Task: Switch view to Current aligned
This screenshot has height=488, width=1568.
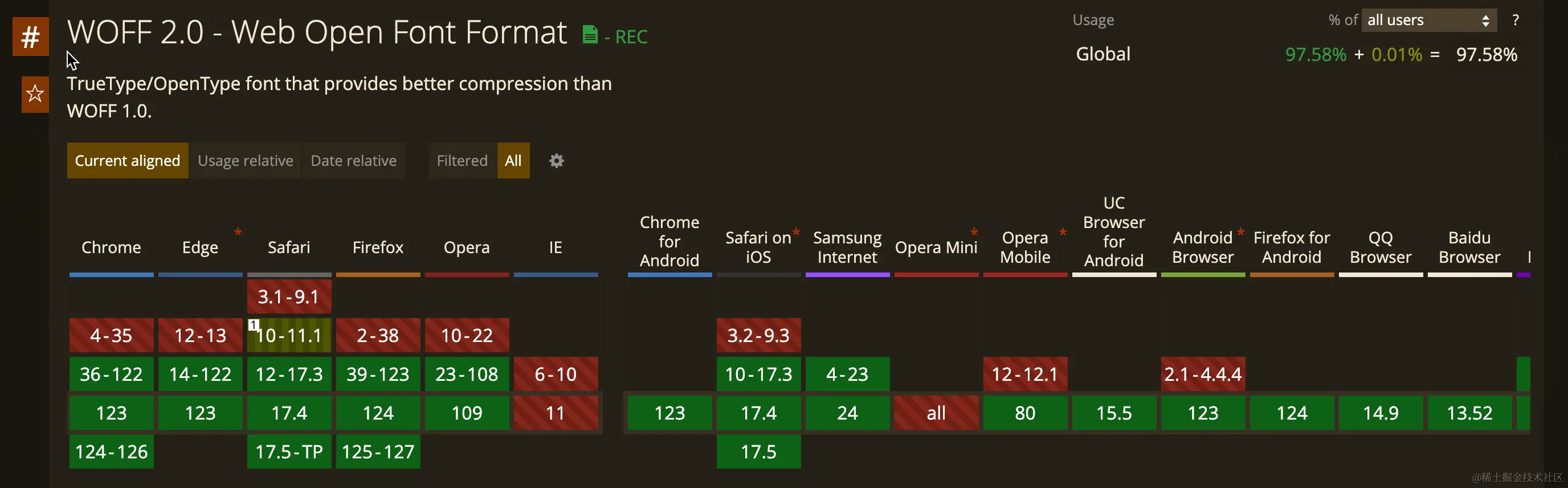Action: click(128, 161)
